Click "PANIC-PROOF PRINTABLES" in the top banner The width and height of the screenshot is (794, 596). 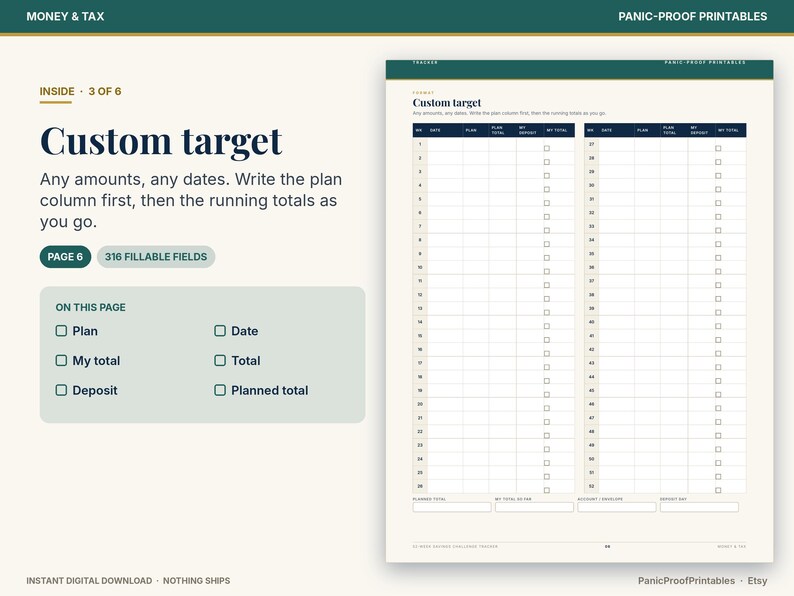tap(693, 17)
